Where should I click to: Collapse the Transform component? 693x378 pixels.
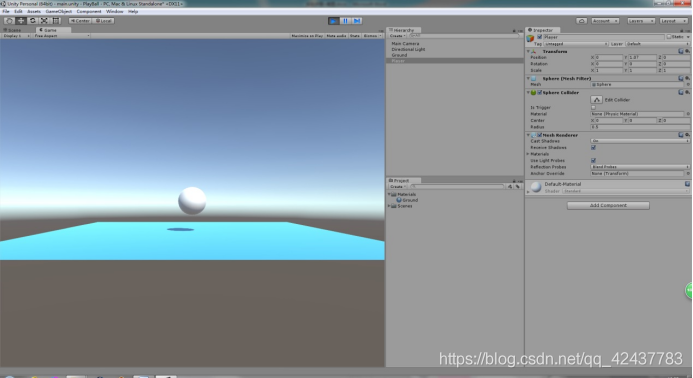pos(528,51)
